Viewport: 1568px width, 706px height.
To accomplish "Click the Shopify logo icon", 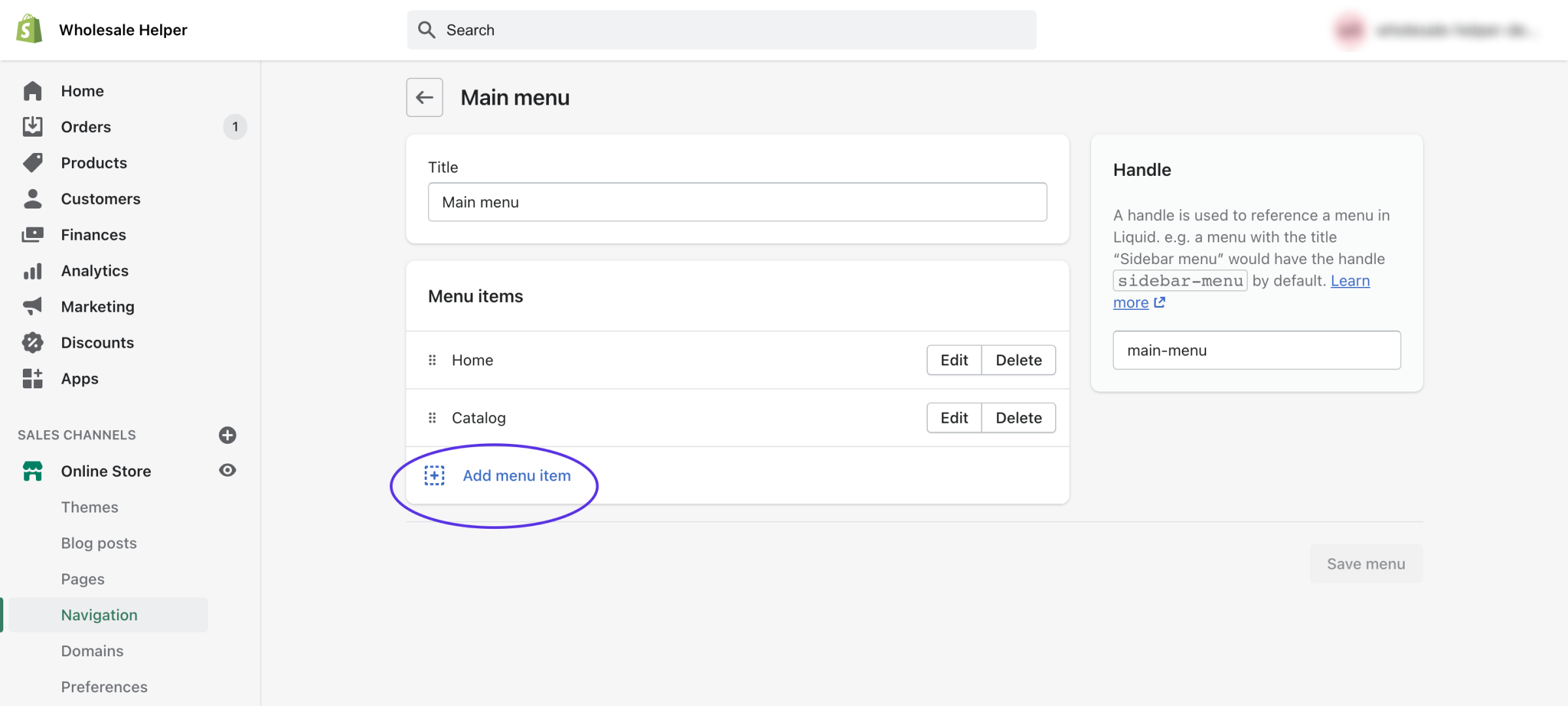I will click(29, 29).
